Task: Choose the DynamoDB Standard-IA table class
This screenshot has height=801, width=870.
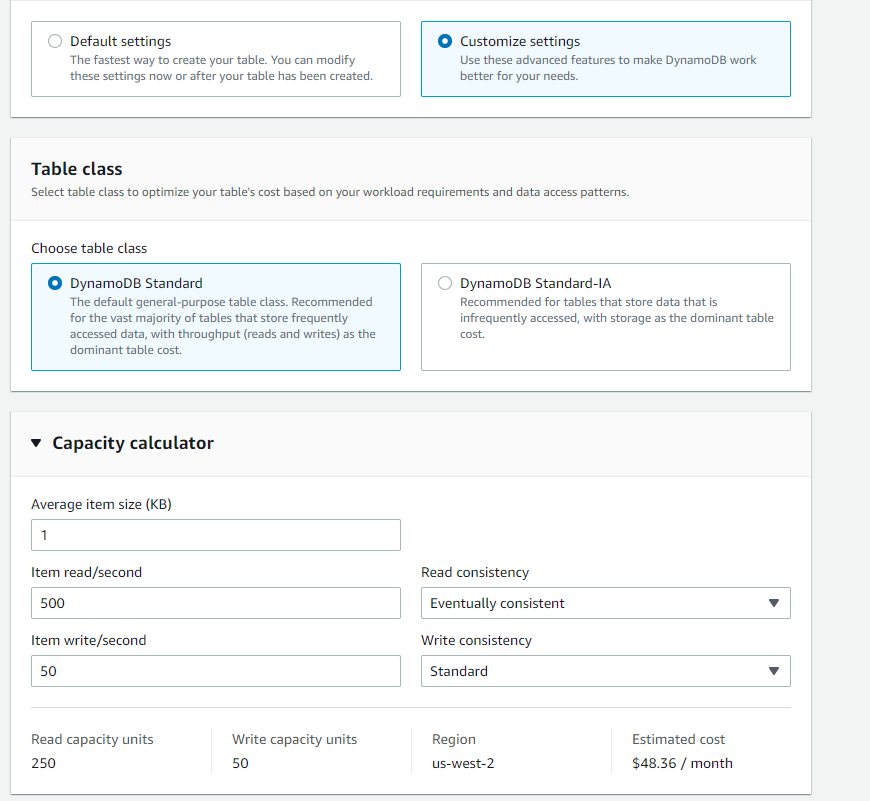Action: coord(445,283)
